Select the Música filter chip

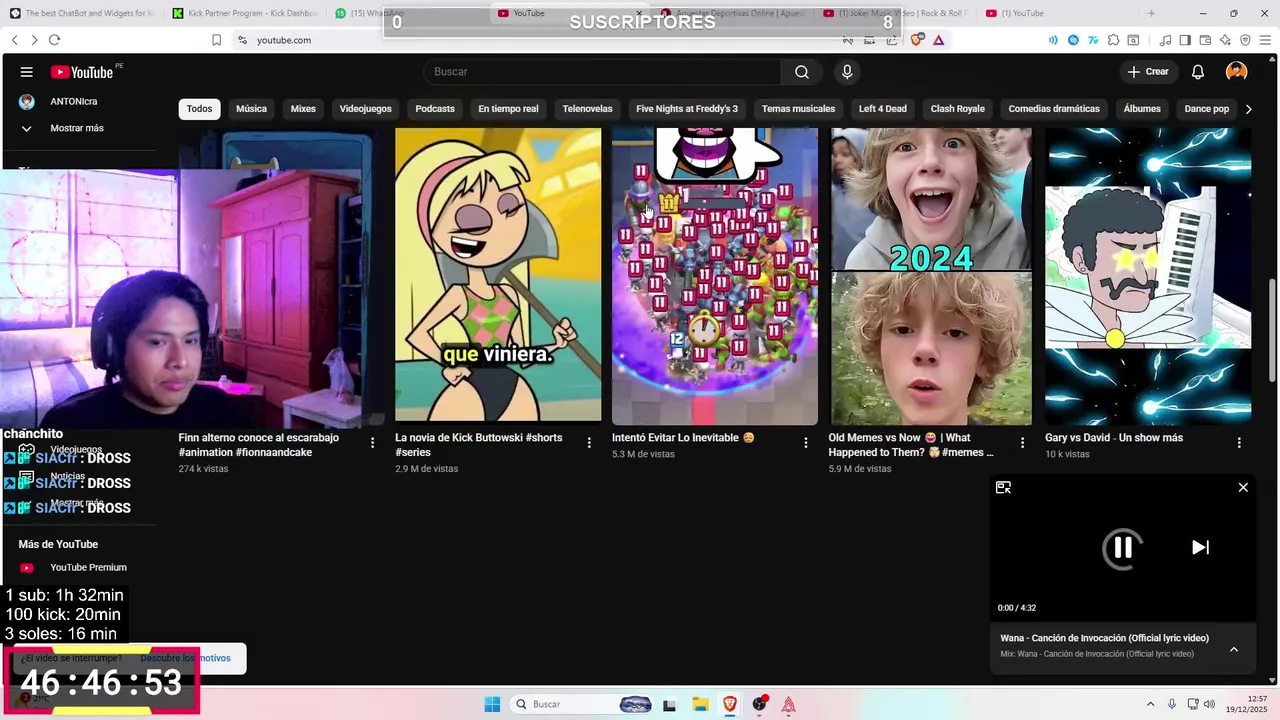(x=251, y=109)
